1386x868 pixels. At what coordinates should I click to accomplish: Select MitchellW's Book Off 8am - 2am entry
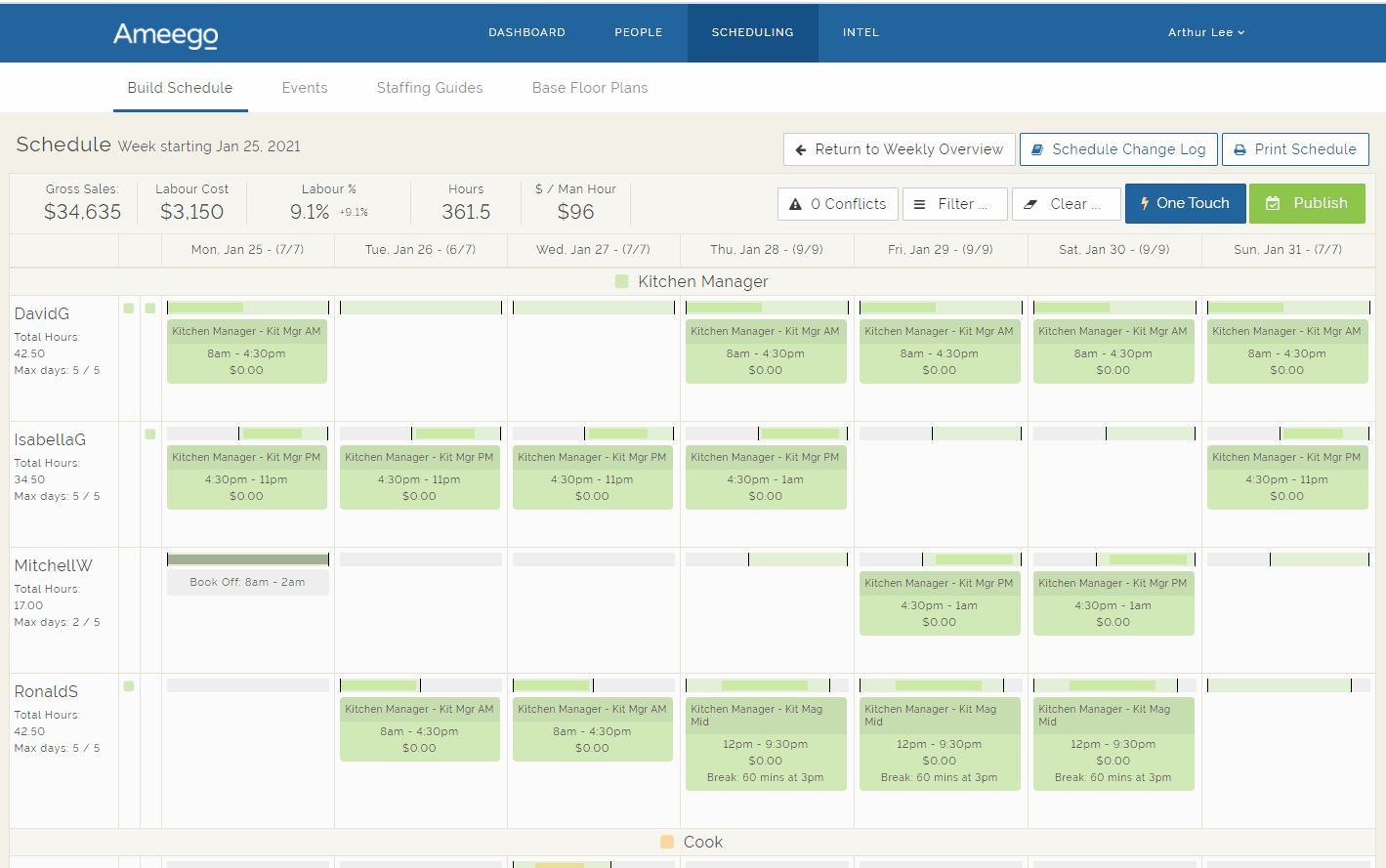(247, 582)
